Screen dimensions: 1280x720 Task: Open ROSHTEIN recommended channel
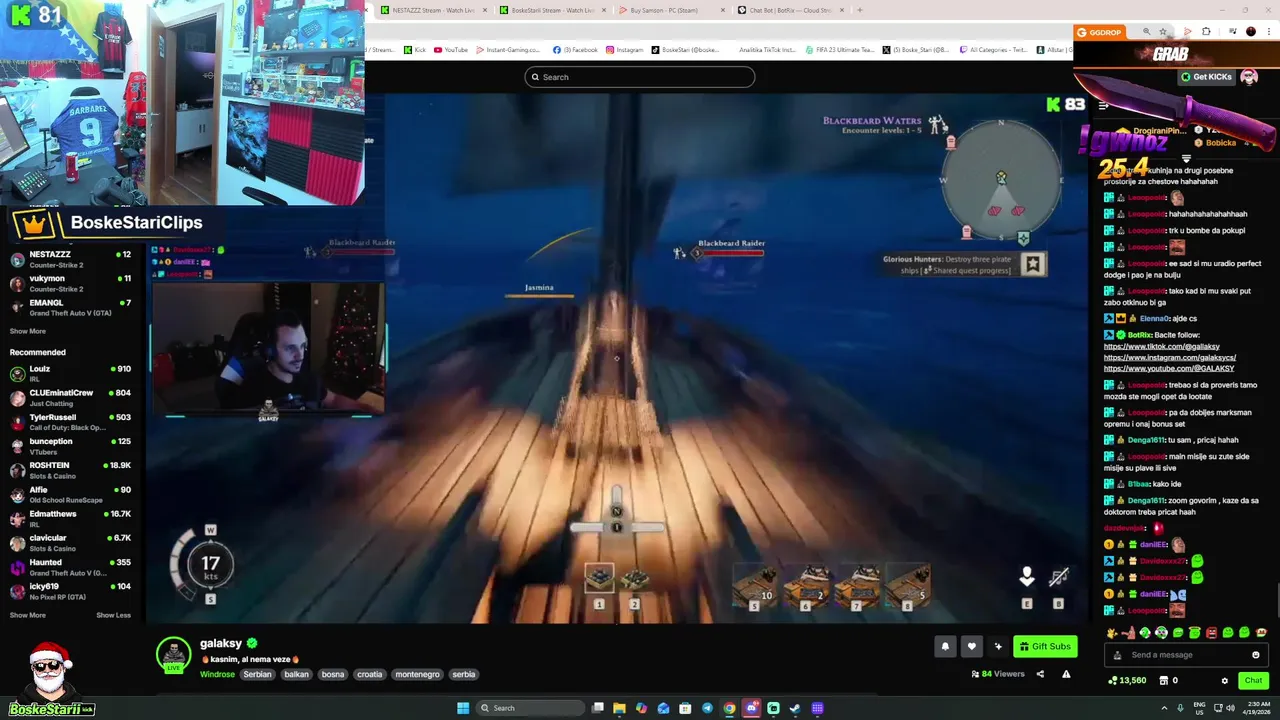(x=70, y=470)
